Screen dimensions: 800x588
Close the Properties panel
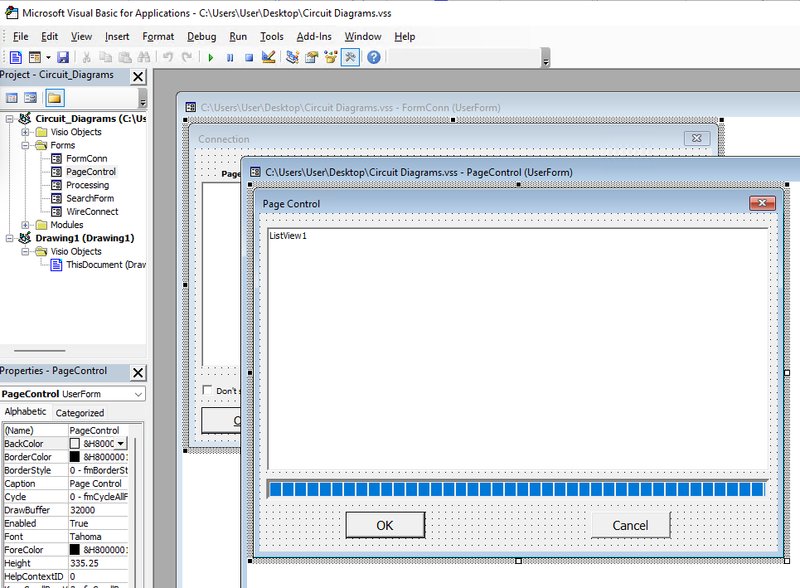(x=138, y=373)
